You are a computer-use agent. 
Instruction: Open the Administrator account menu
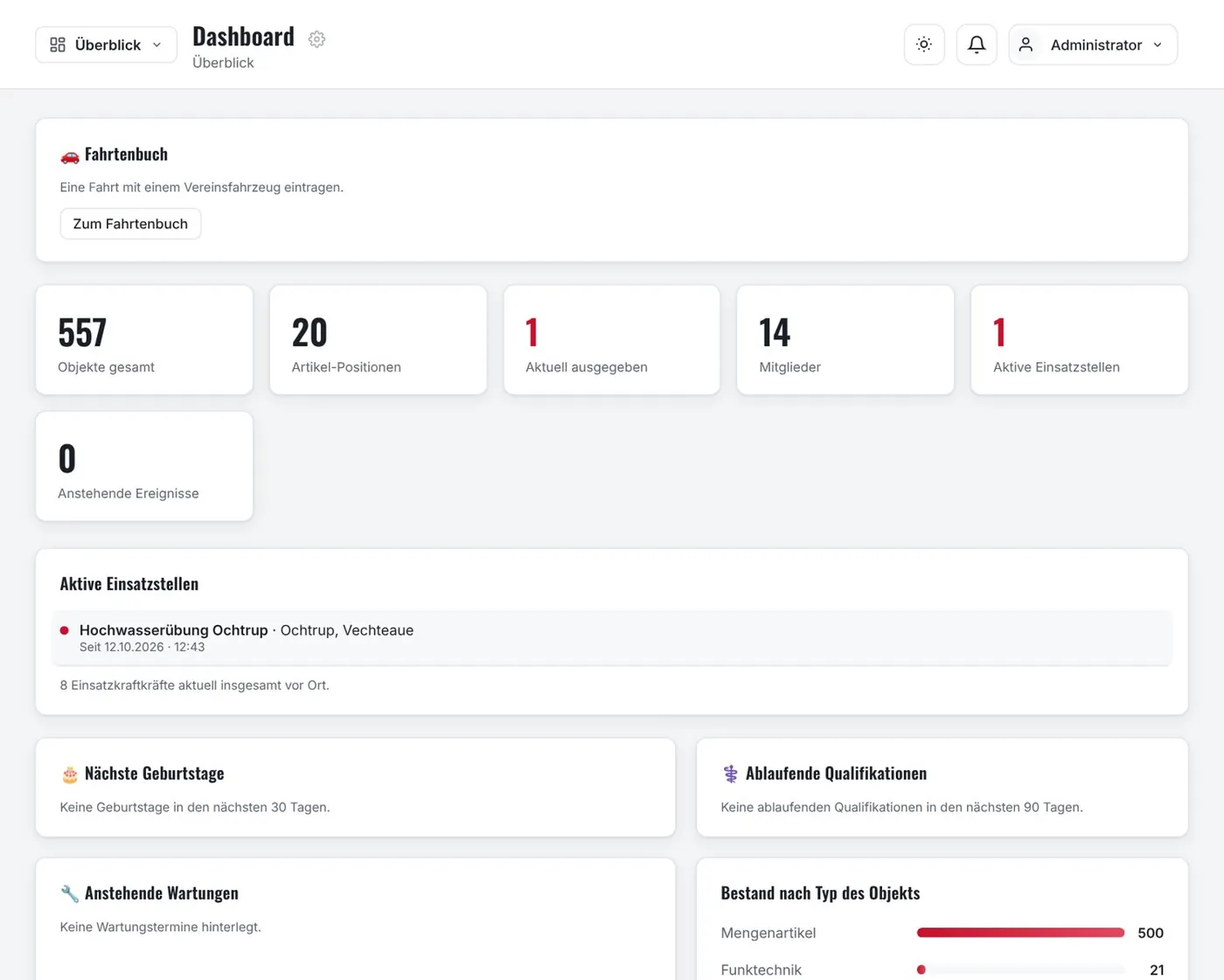coord(1093,45)
